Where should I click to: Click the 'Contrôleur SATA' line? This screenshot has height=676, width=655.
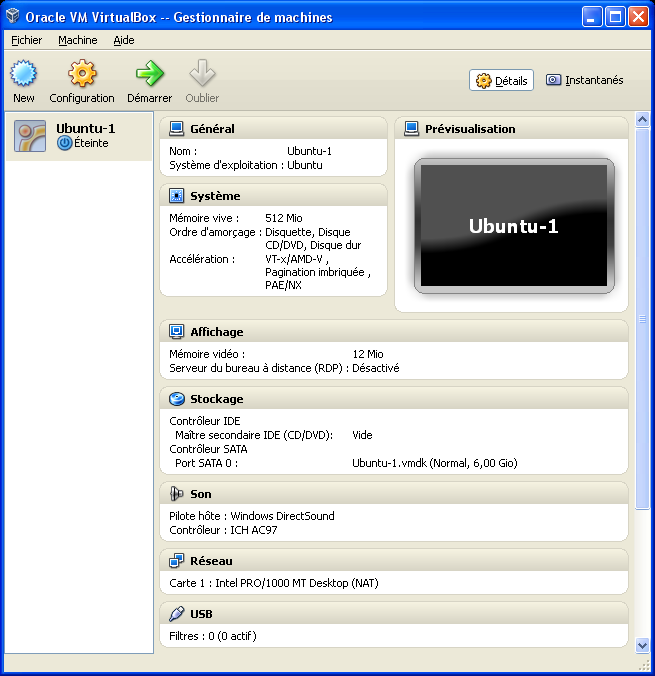coord(208,449)
